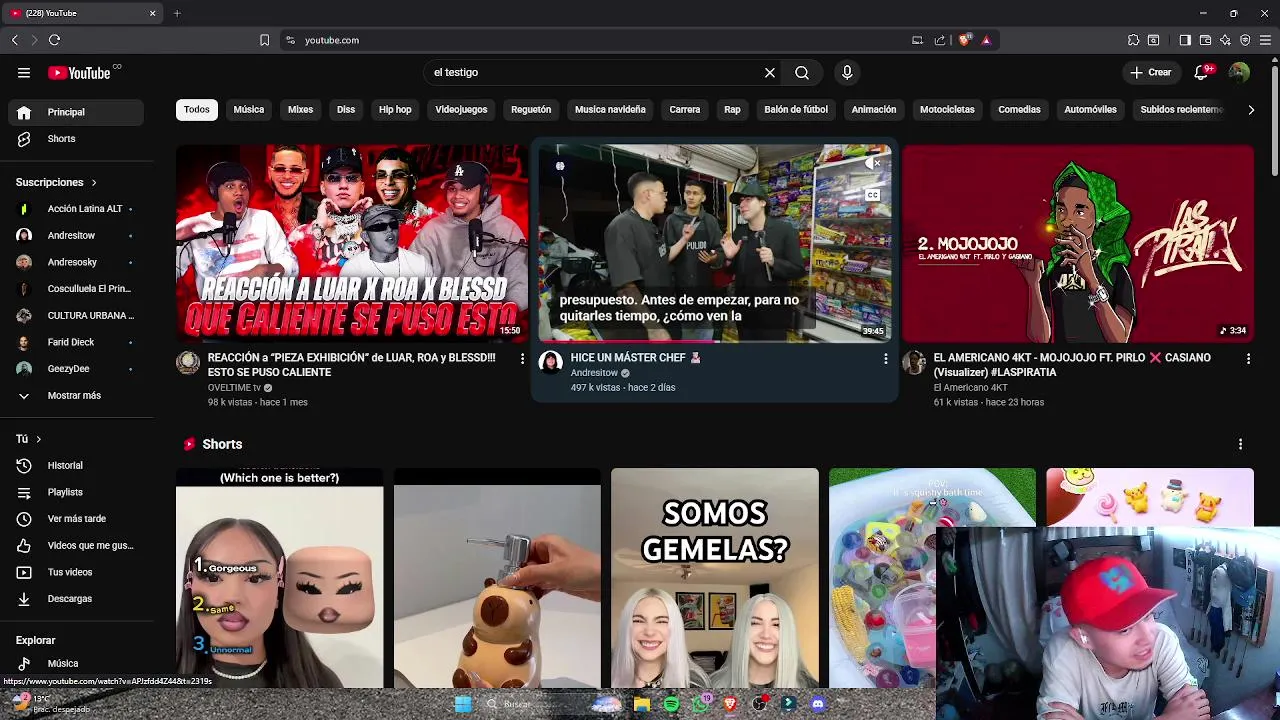Bookmark this page in the toolbar
This screenshot has width=1280, height=720.
click(264, 40)
